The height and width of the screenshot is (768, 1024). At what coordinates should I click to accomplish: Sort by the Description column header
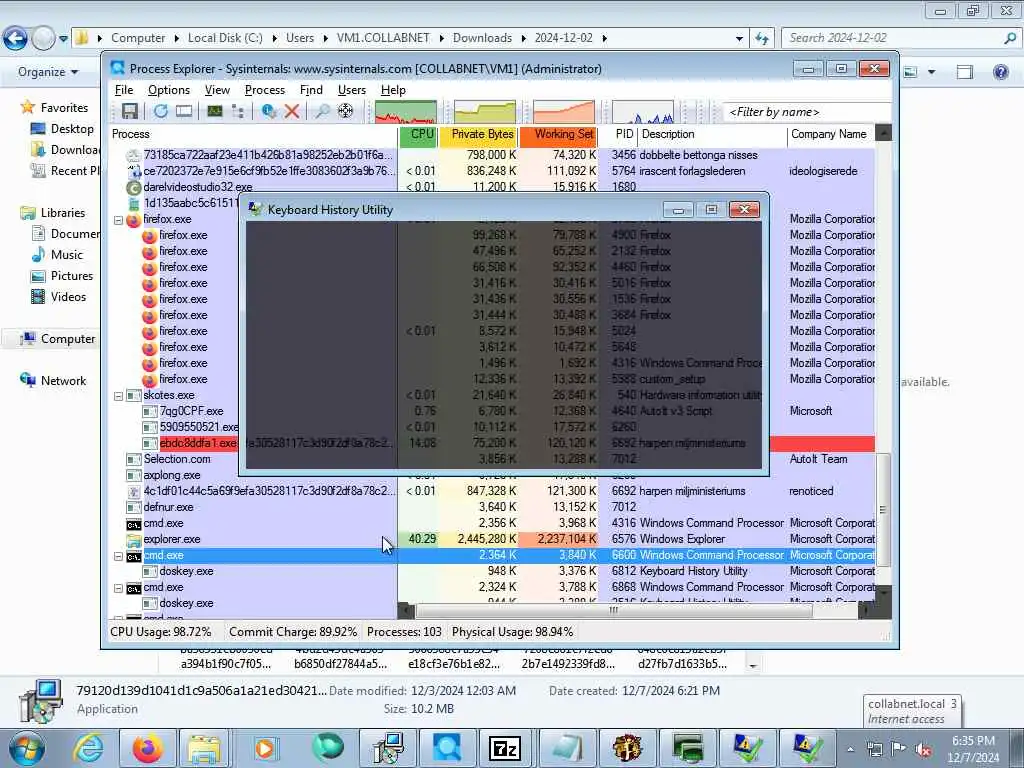click(712, 135)
